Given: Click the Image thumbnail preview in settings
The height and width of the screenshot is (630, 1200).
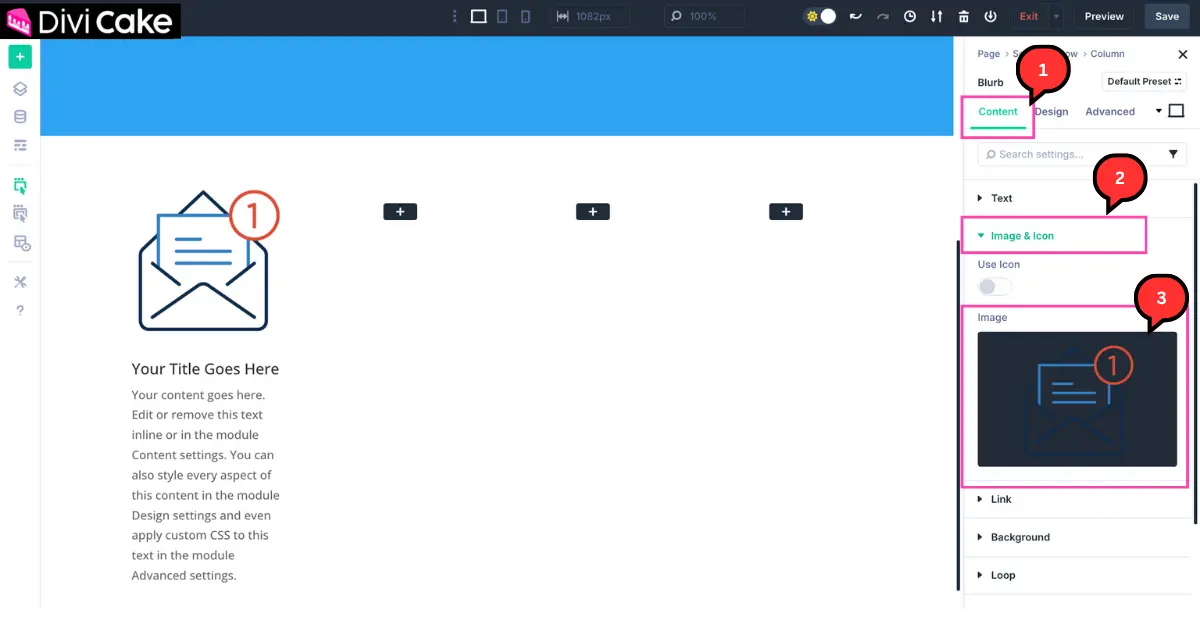Looking at the screenshot, I should click(x=1077, y=399).
